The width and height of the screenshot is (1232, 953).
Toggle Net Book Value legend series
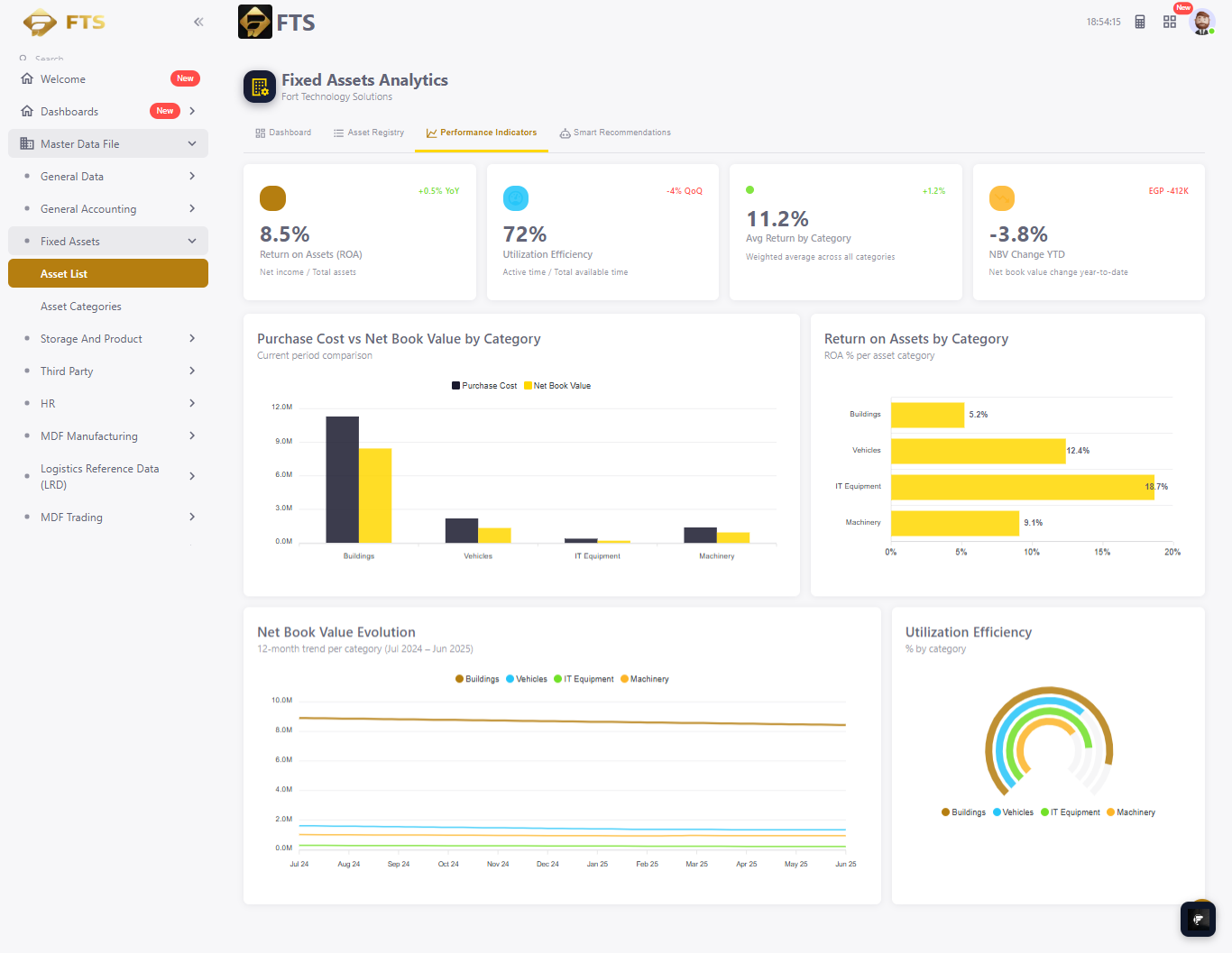click(557, 386)
